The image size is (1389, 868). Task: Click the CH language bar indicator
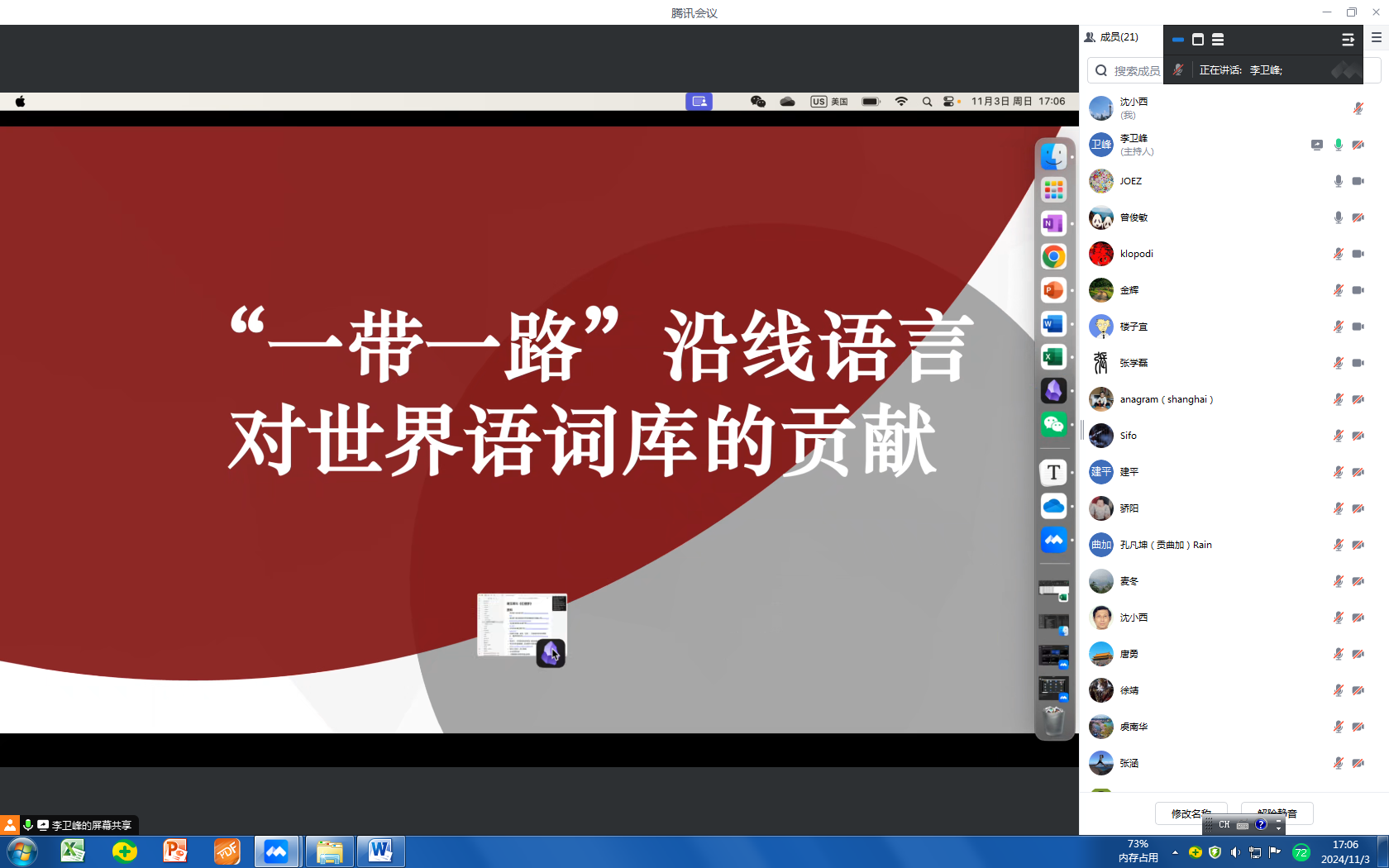pos(1224,825)
